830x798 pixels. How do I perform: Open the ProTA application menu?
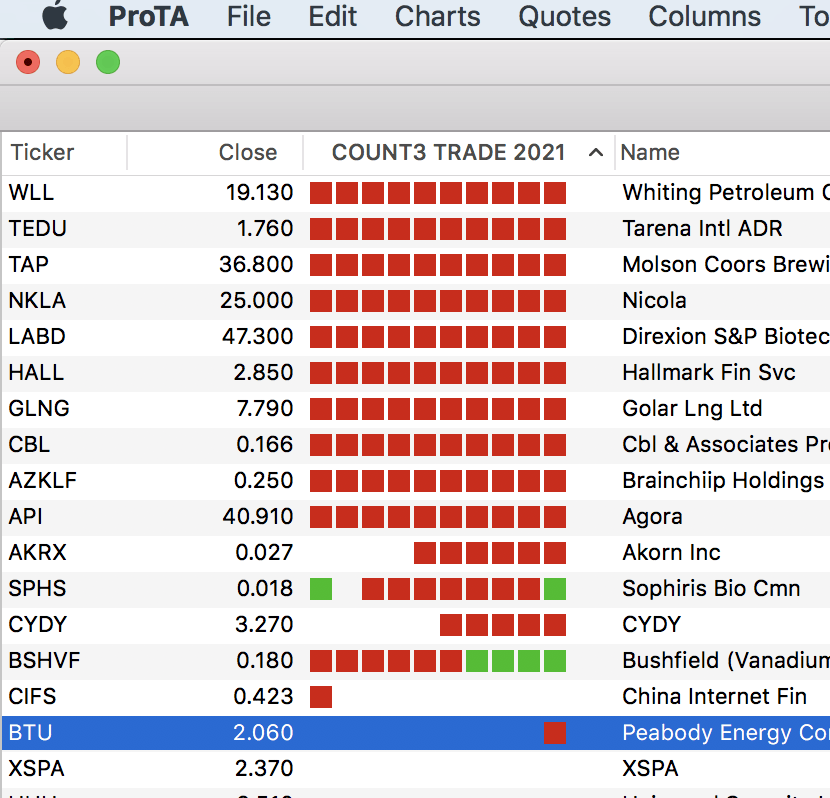[148, 17]
